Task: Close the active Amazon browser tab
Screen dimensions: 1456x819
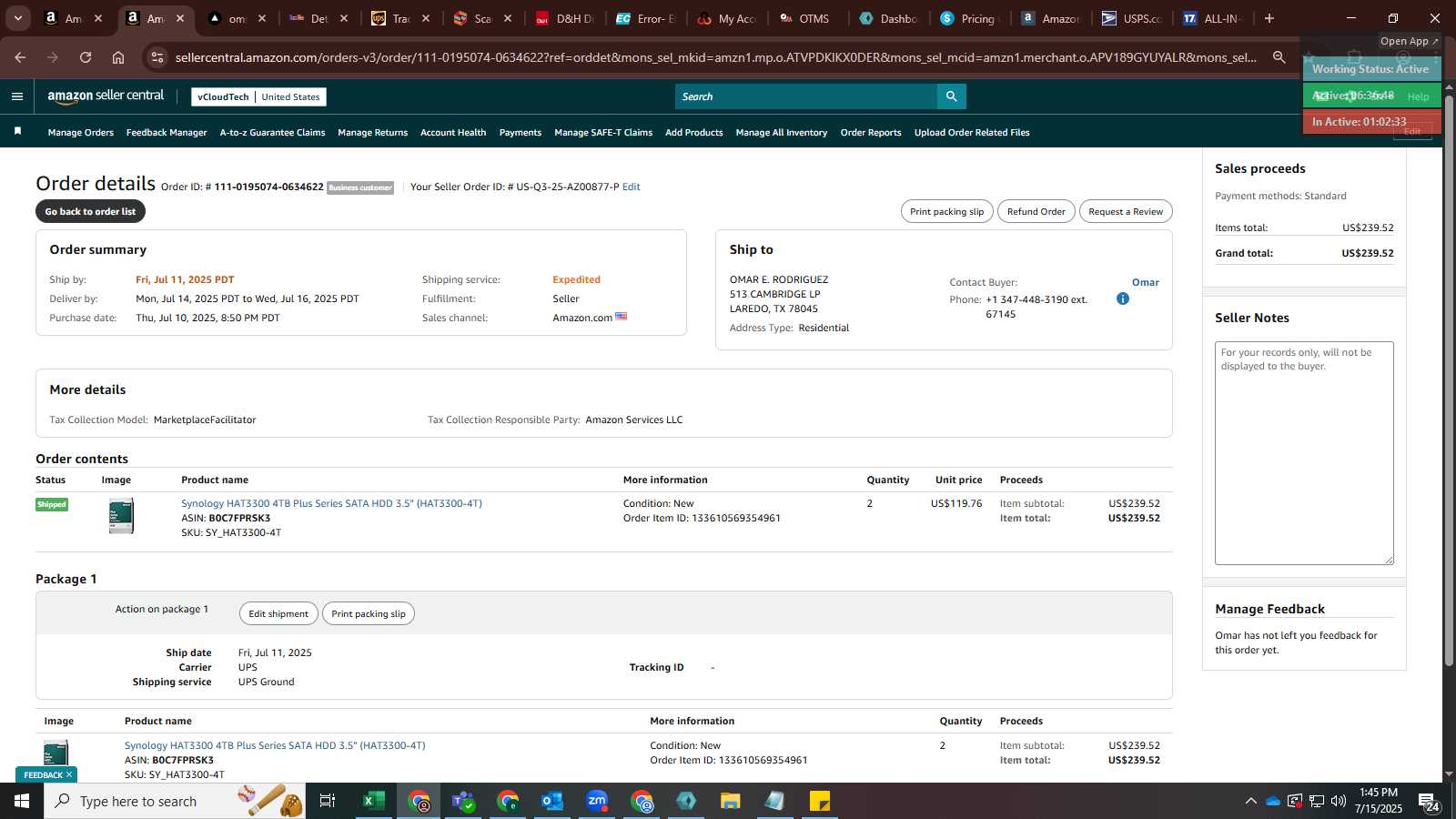Action: point(180,18)
